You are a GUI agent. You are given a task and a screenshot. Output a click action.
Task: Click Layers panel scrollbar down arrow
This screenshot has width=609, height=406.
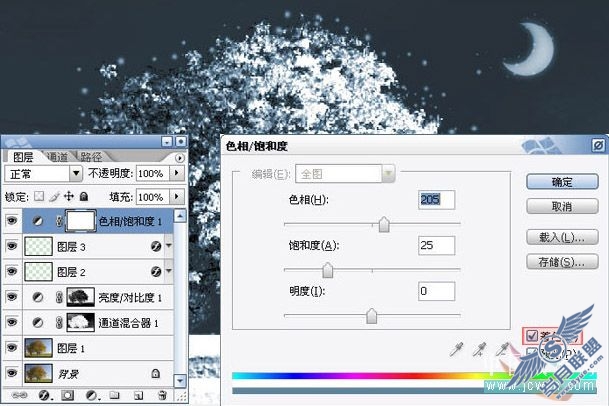pyautogui.click(x=180, y=381)
